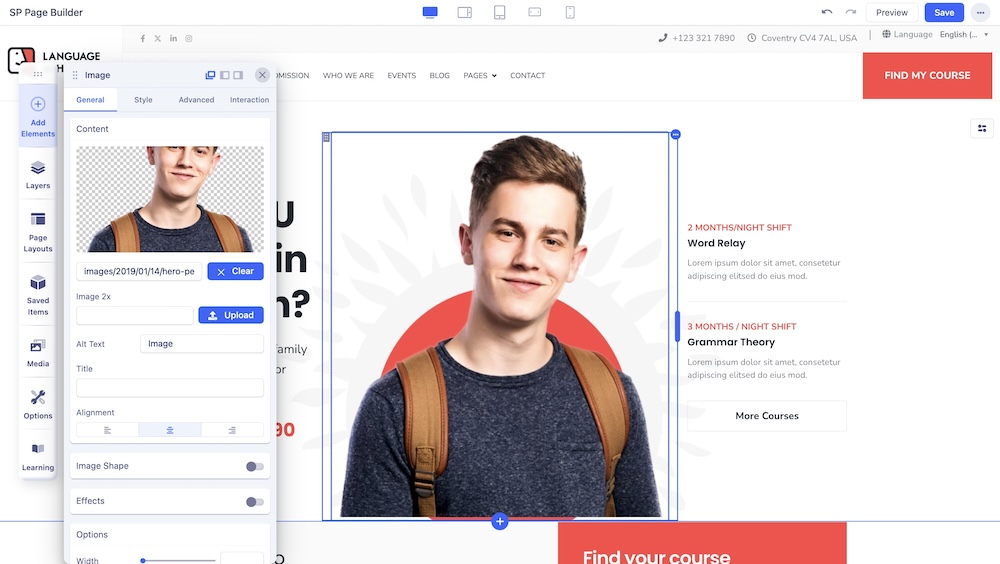
Task: Close the Image settings panel
Action: 262,75
